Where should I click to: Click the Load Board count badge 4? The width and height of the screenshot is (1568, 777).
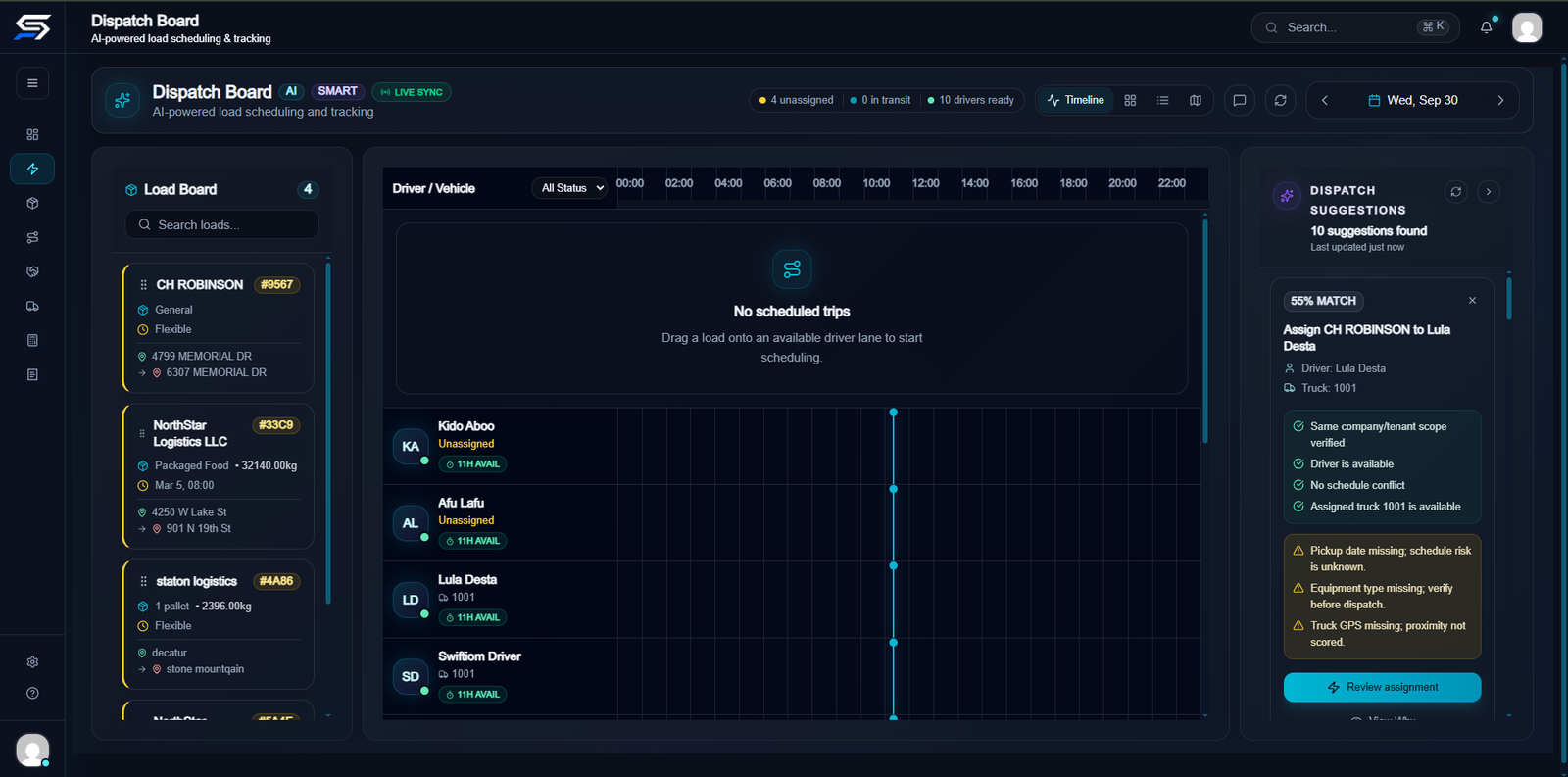(x=308, y=189)
